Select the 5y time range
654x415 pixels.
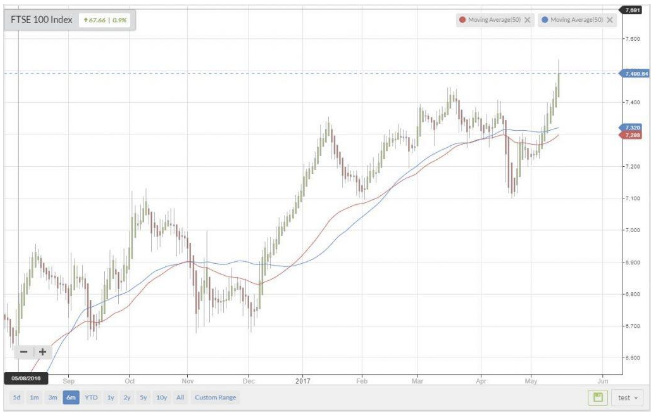coord(143,397)
